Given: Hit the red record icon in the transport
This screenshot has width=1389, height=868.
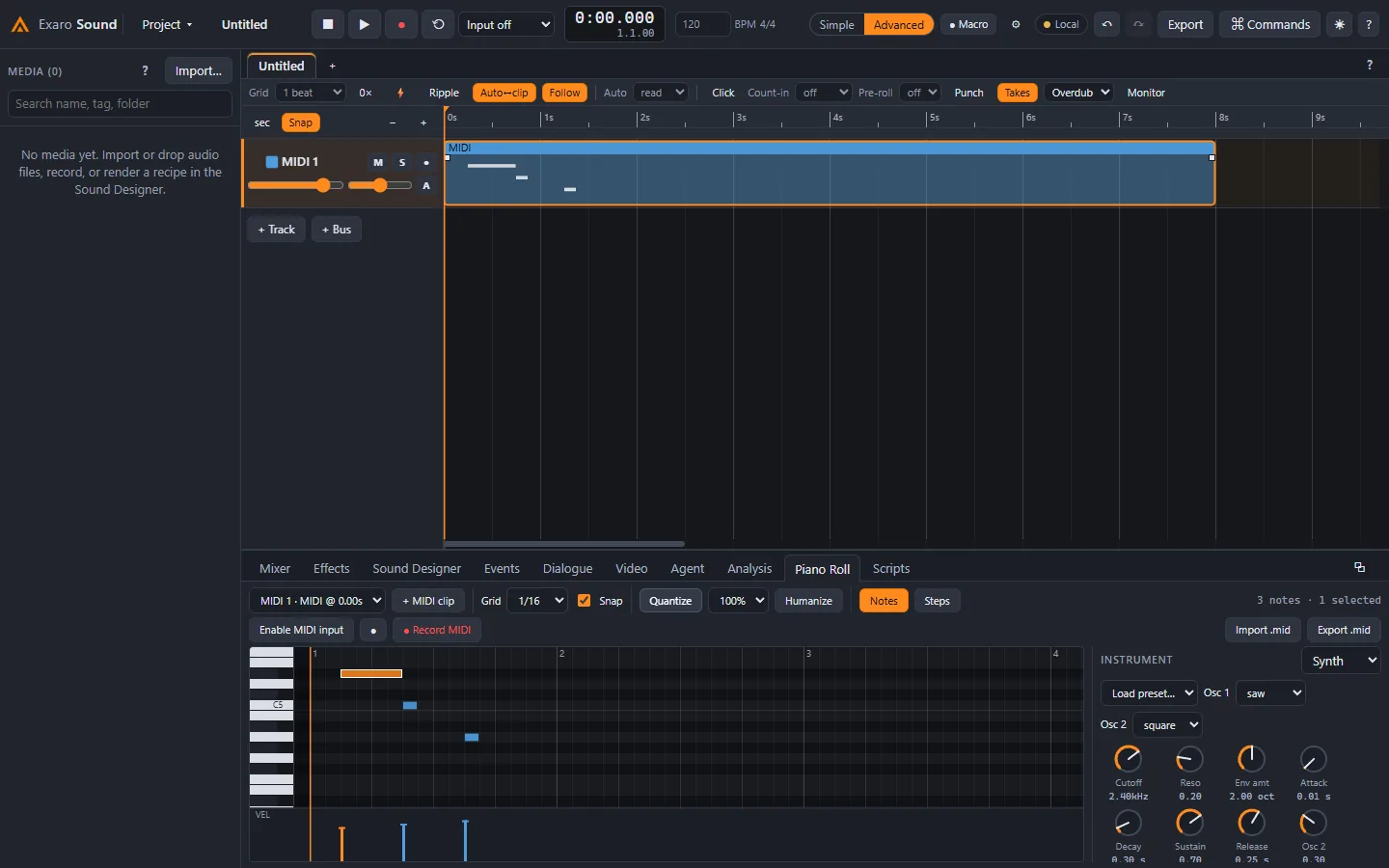Looking at the screenshot, I should point(401,24).
